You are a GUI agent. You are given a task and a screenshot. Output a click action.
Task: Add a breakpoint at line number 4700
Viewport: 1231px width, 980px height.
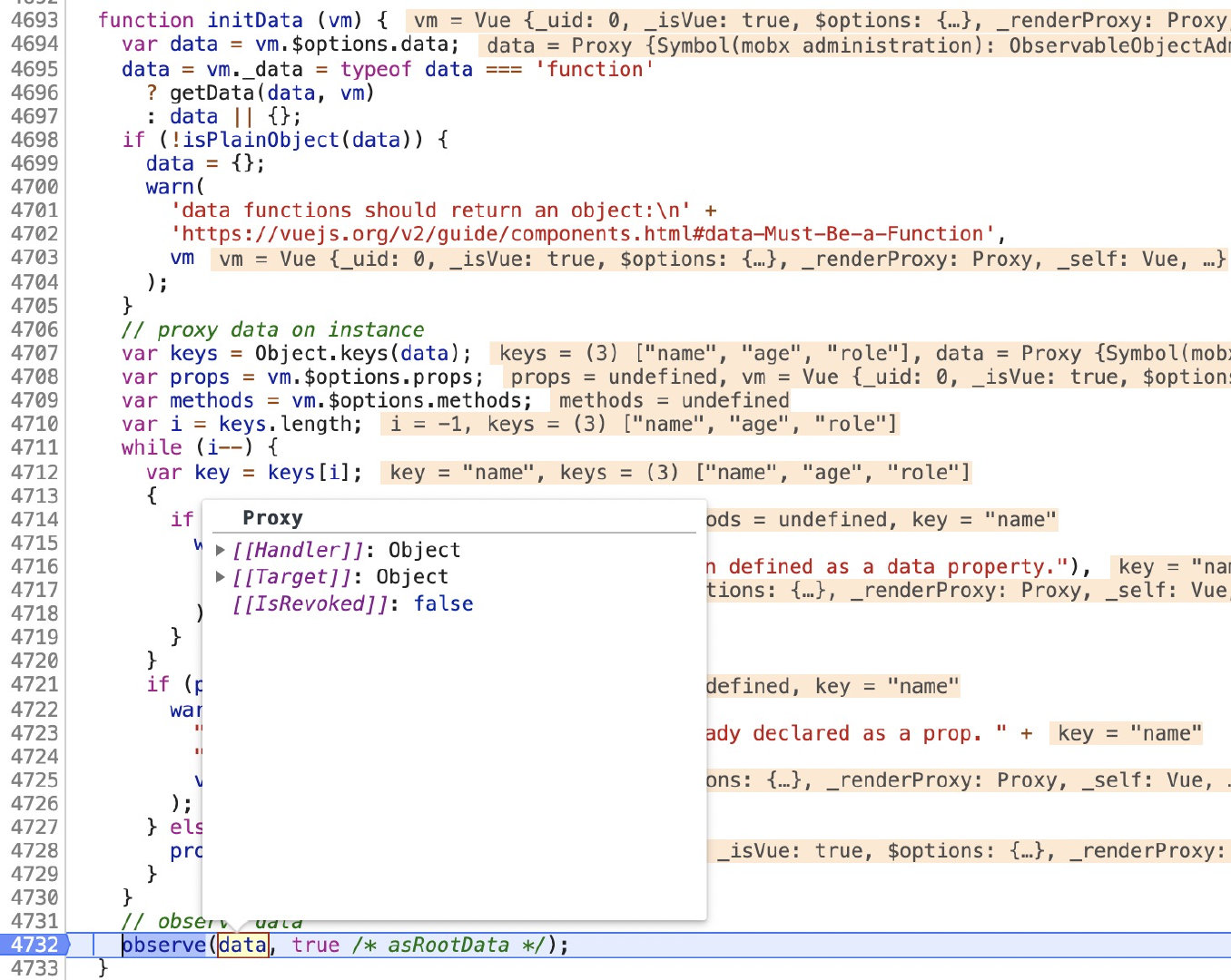click(x=34, y=187)
